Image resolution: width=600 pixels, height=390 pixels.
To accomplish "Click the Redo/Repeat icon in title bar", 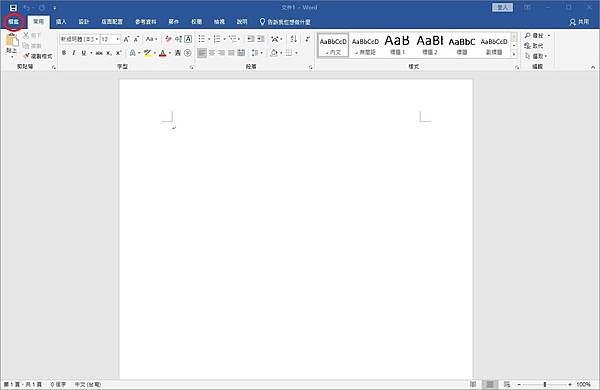I will (x=41, y=8).
